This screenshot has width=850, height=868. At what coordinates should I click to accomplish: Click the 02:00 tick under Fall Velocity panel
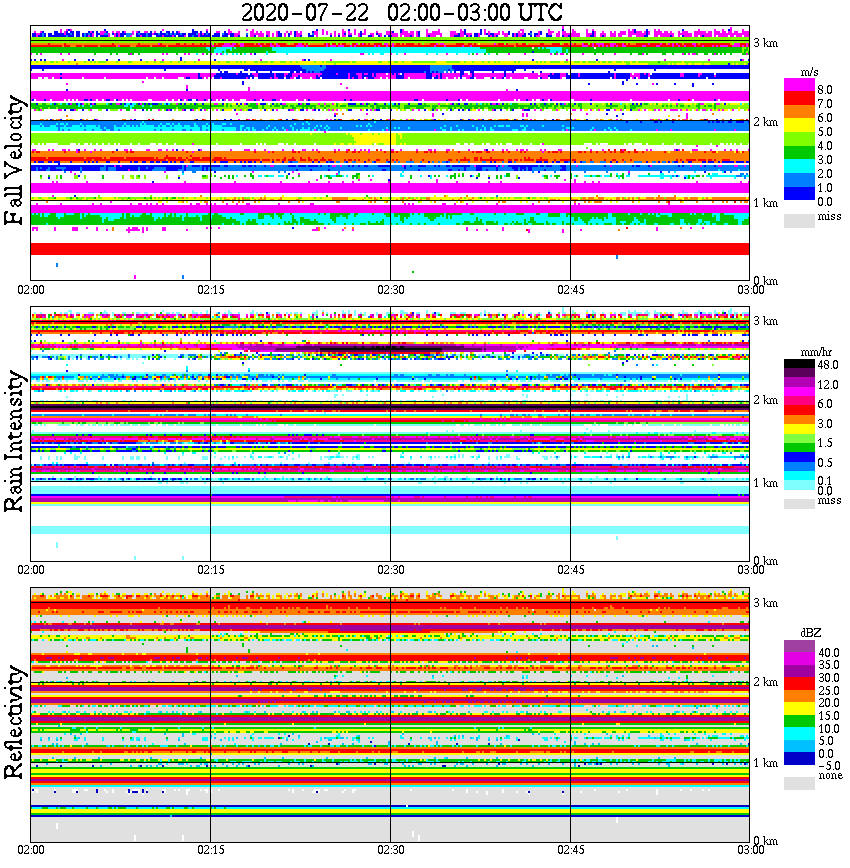(31, 290)
